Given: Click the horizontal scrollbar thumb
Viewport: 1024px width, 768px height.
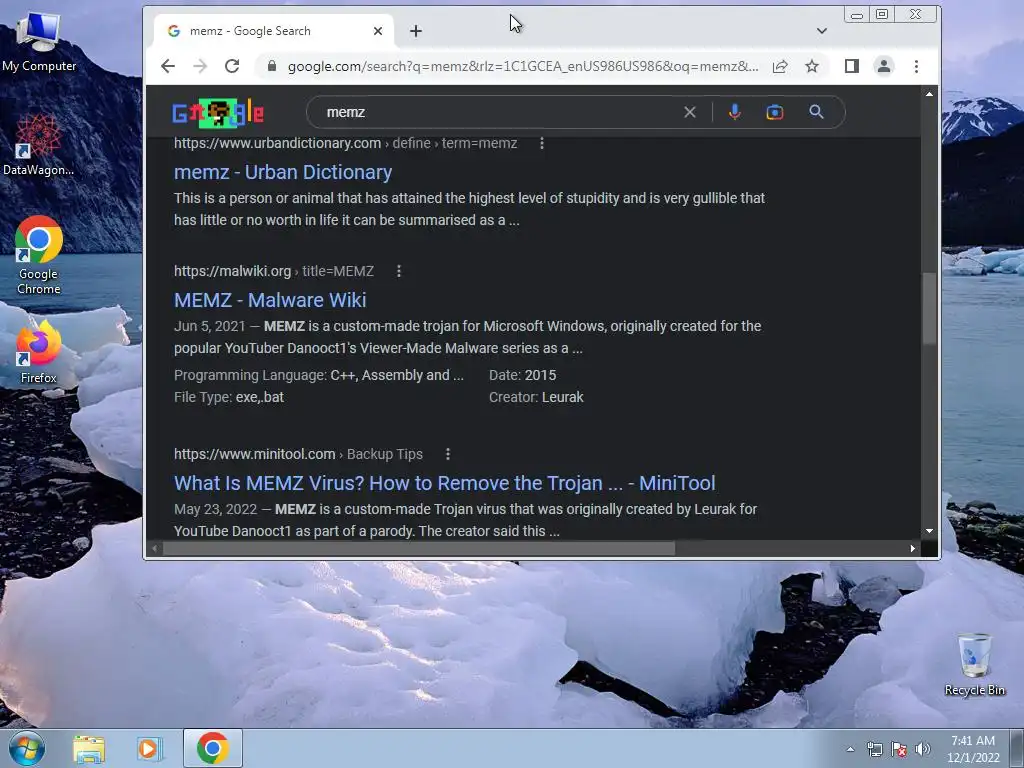Looking at the screenshot, I should pyautogui.click(x=418, y=549).
